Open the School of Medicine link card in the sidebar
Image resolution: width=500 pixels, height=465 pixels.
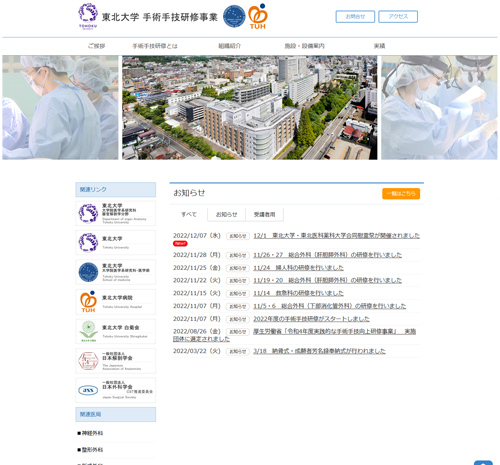(116, 272)
